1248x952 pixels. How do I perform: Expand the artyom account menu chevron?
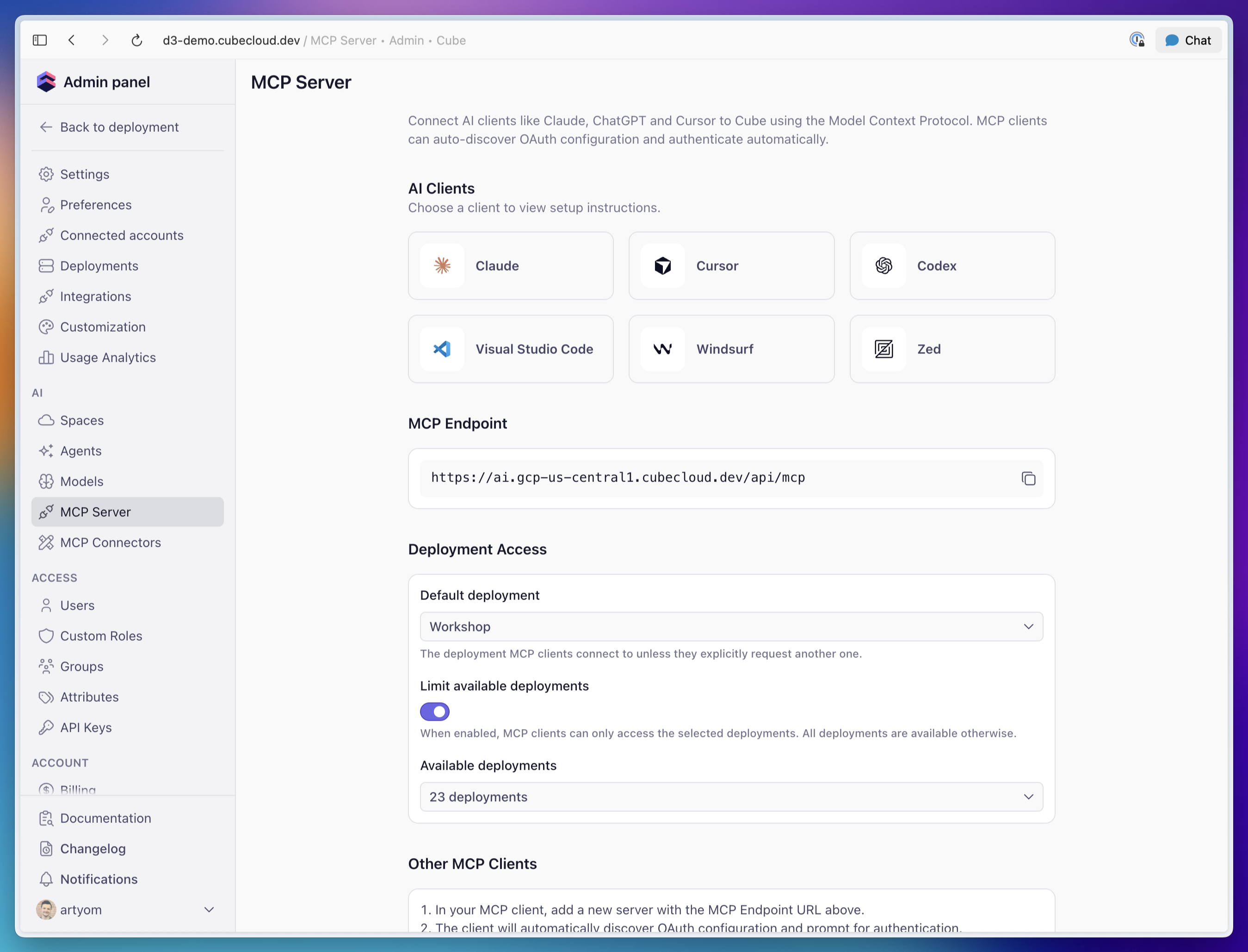click(x=209, y=911)
